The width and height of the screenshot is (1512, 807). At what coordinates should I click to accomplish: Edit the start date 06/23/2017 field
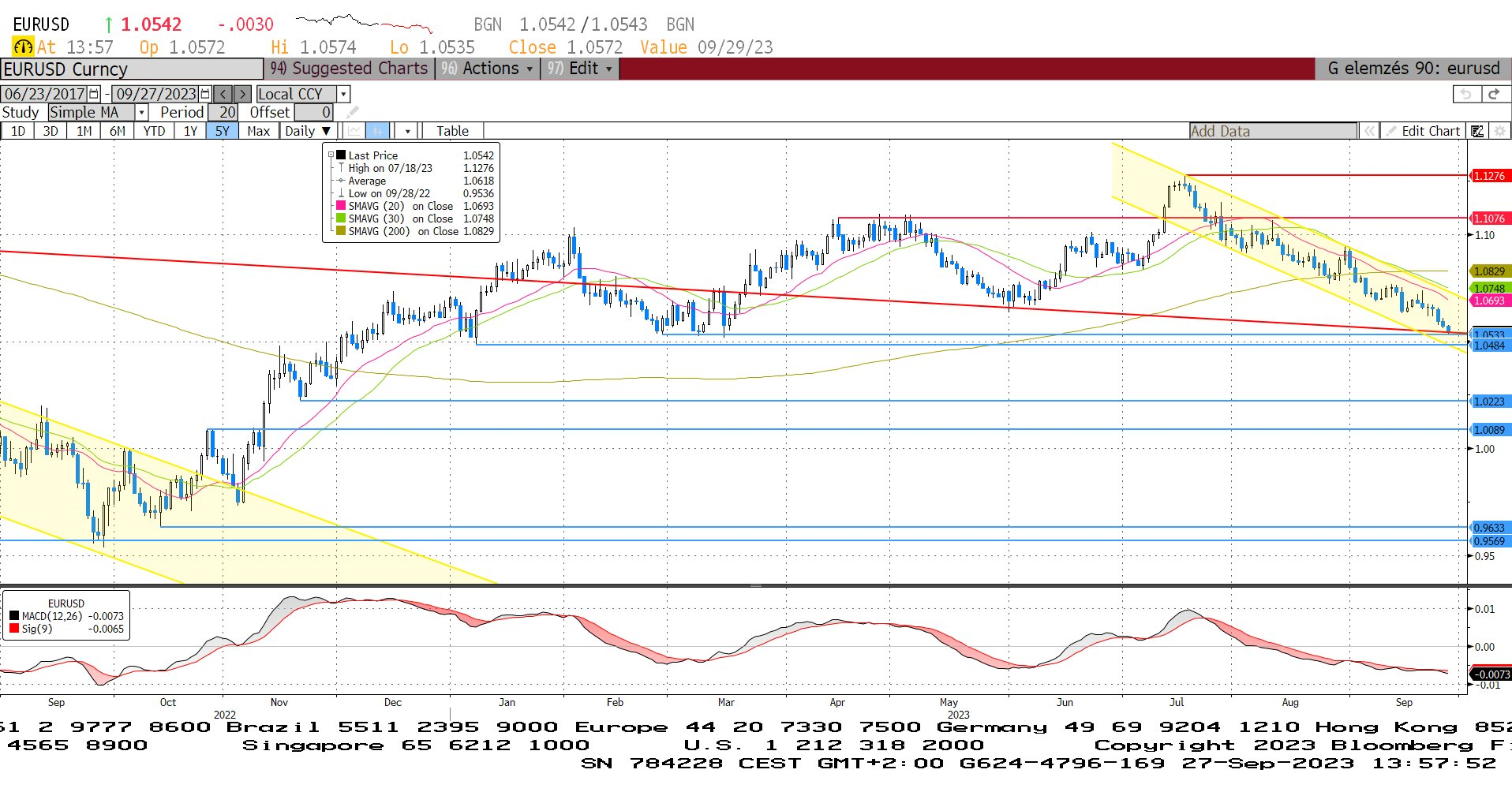click(x=45, y=94)
